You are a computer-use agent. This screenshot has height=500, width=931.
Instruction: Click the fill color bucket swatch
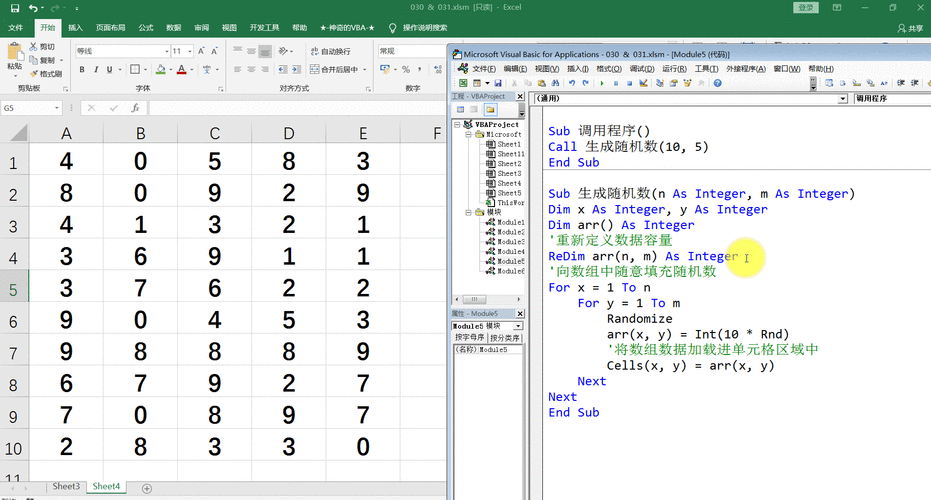coord(160,69)
